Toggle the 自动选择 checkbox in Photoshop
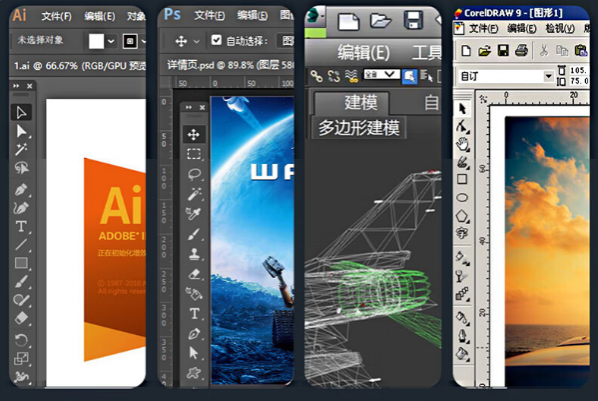 point(216,40)
